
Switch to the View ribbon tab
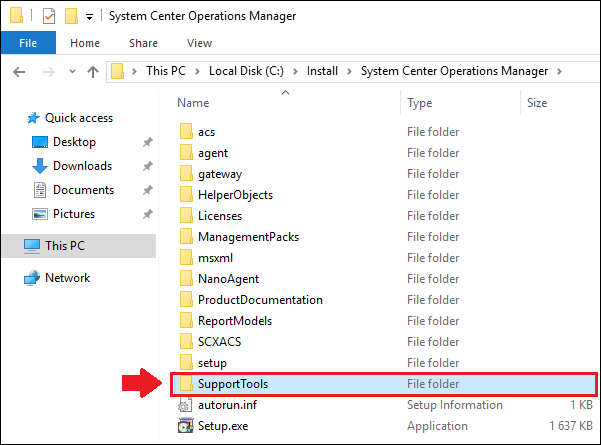(x=199, y=43)
